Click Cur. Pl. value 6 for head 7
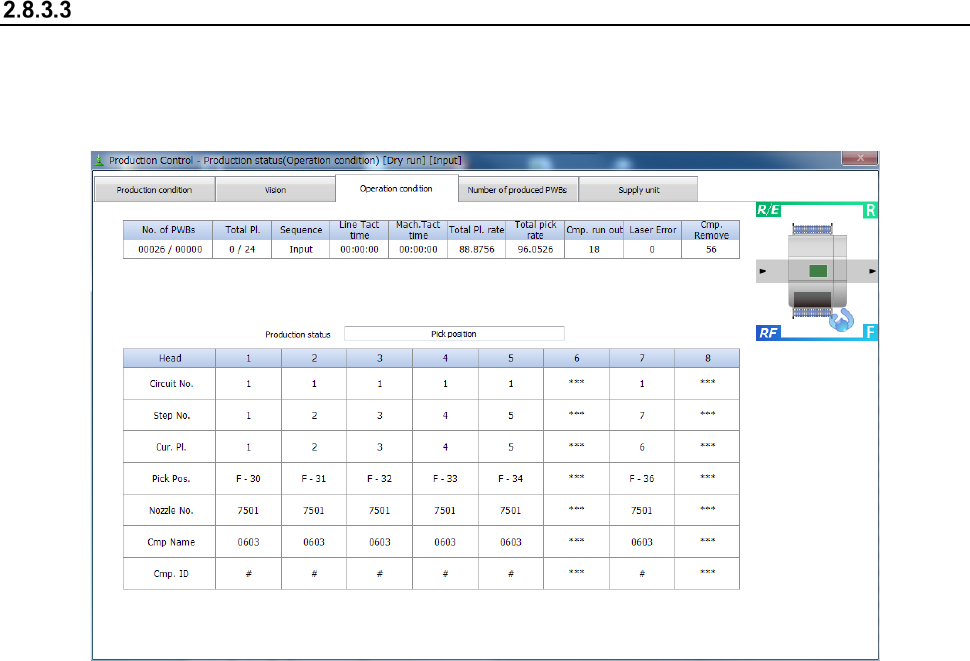 coord(642,447)
